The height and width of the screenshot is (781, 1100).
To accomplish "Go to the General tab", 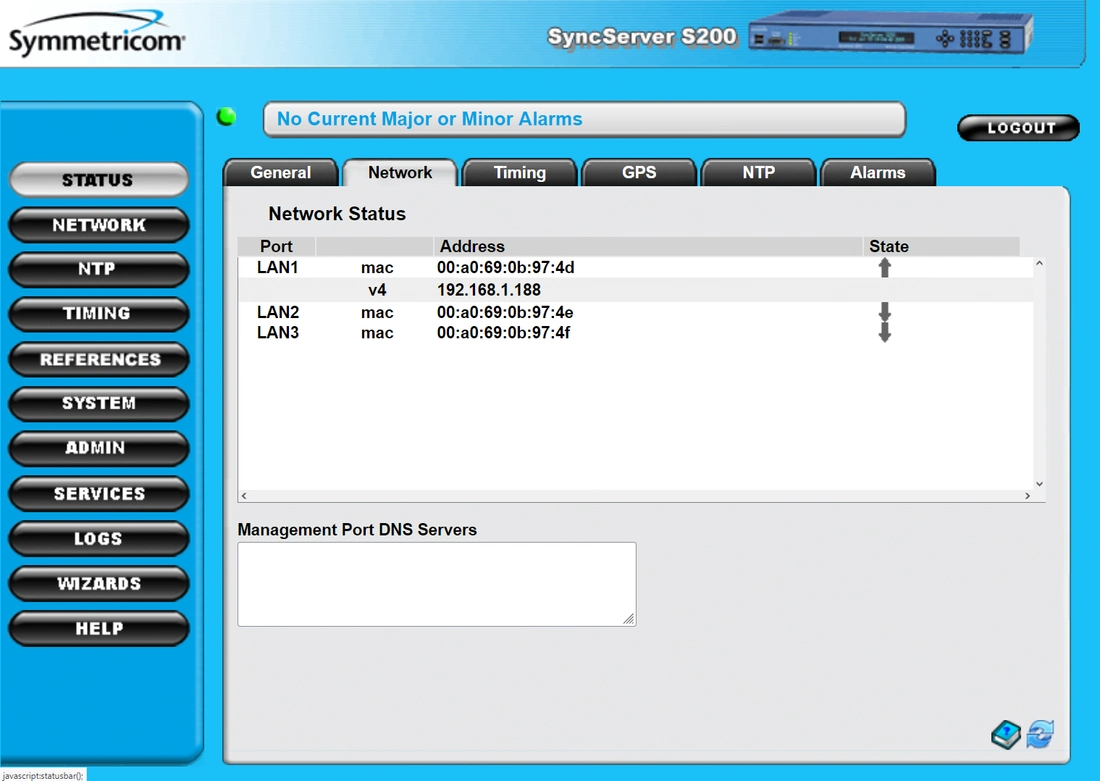I will click(280, 173).
